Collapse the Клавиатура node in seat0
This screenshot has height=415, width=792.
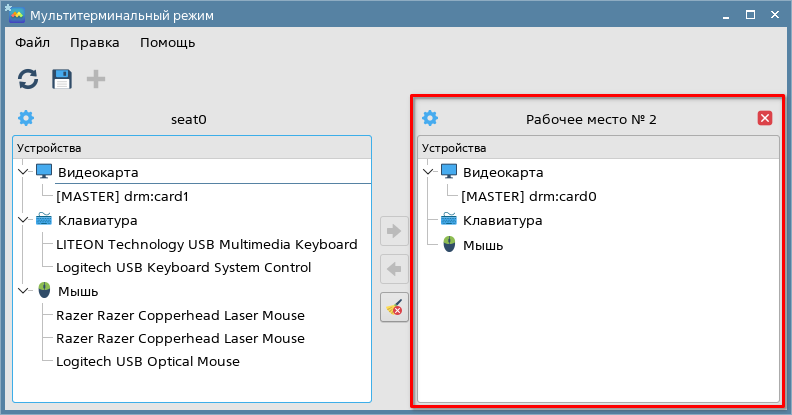tap(24, 220)
